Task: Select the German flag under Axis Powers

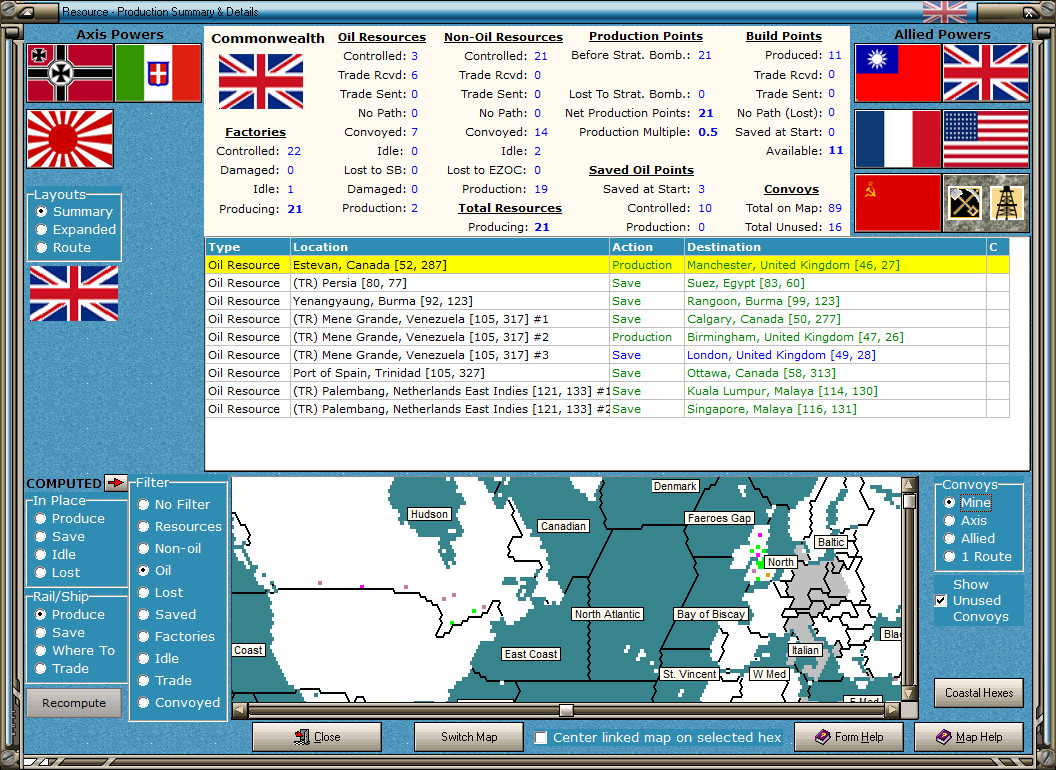Action: coord(70,73)
